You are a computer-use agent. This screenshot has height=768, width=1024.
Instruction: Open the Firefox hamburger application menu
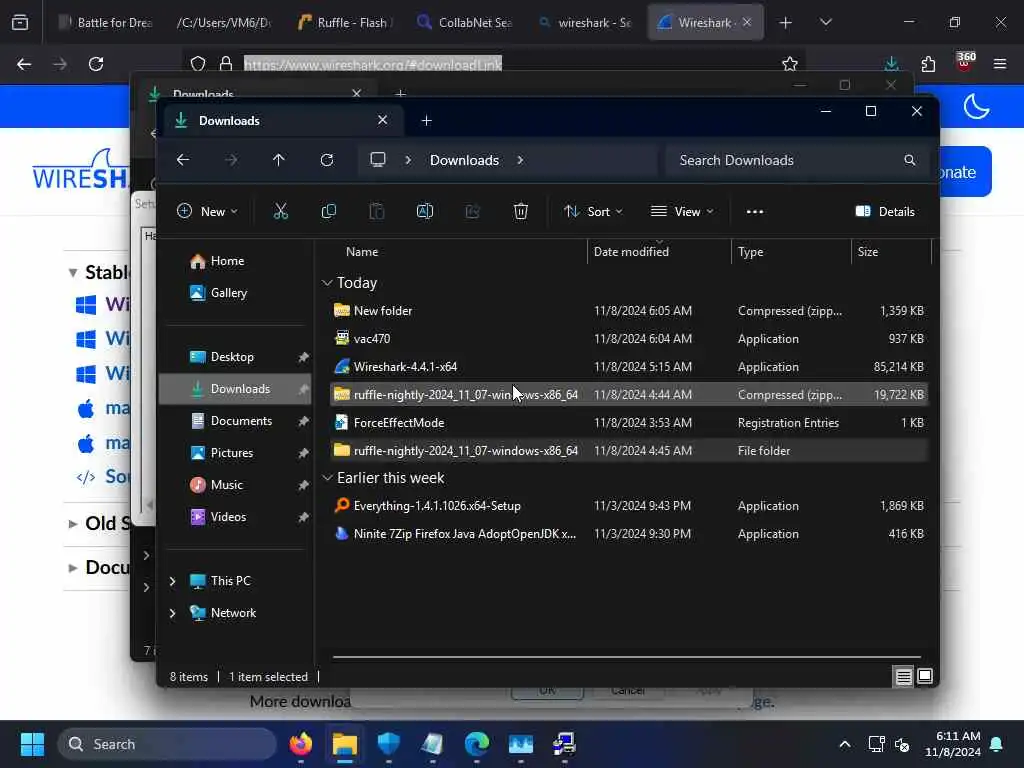pyautogui.click(x=1000, y=64)
